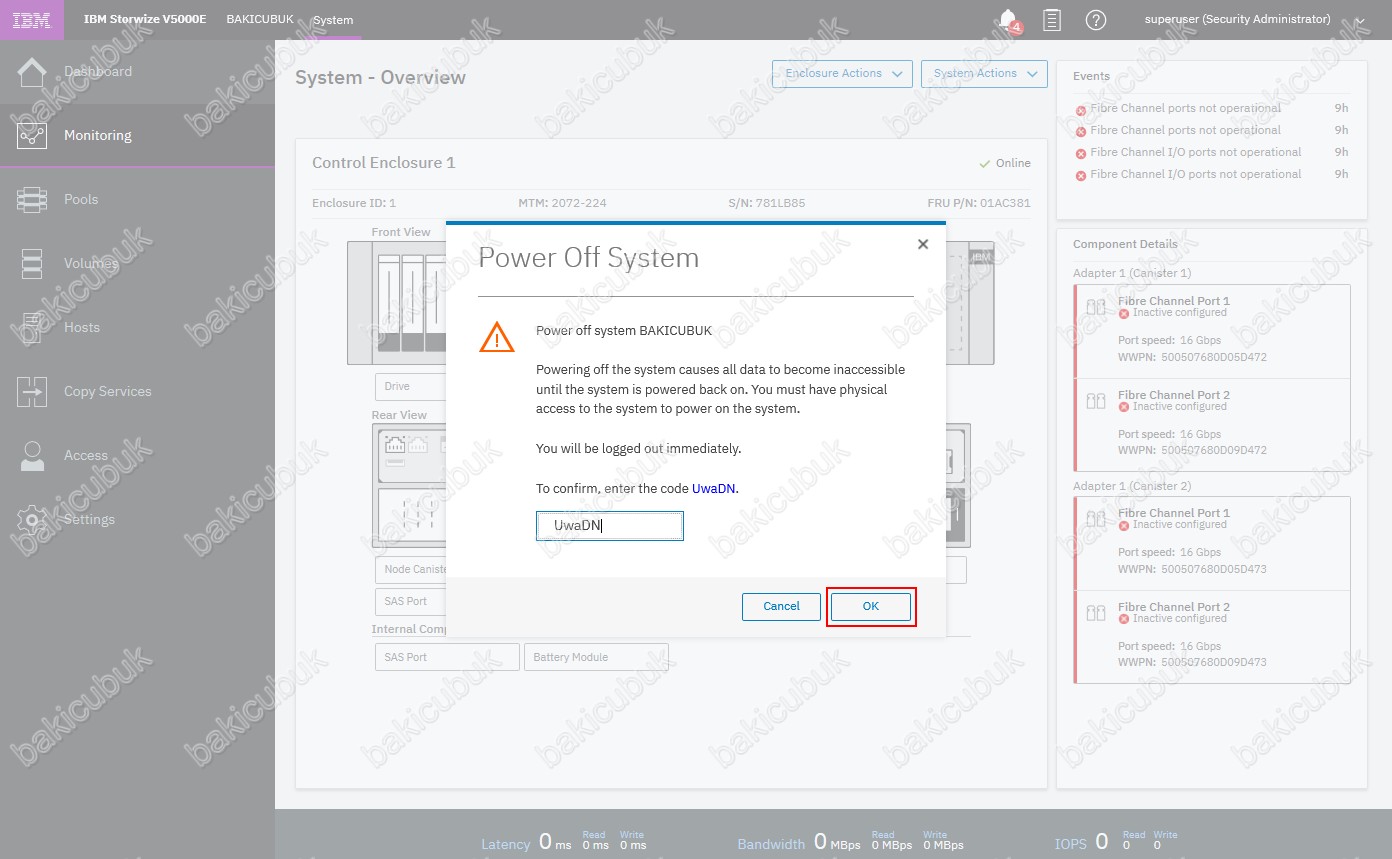Select the Canister 1 Fibre Channel Port 1 card
The height and width of the screenshot is (859, 1392).
click(x=1211, y=331)
